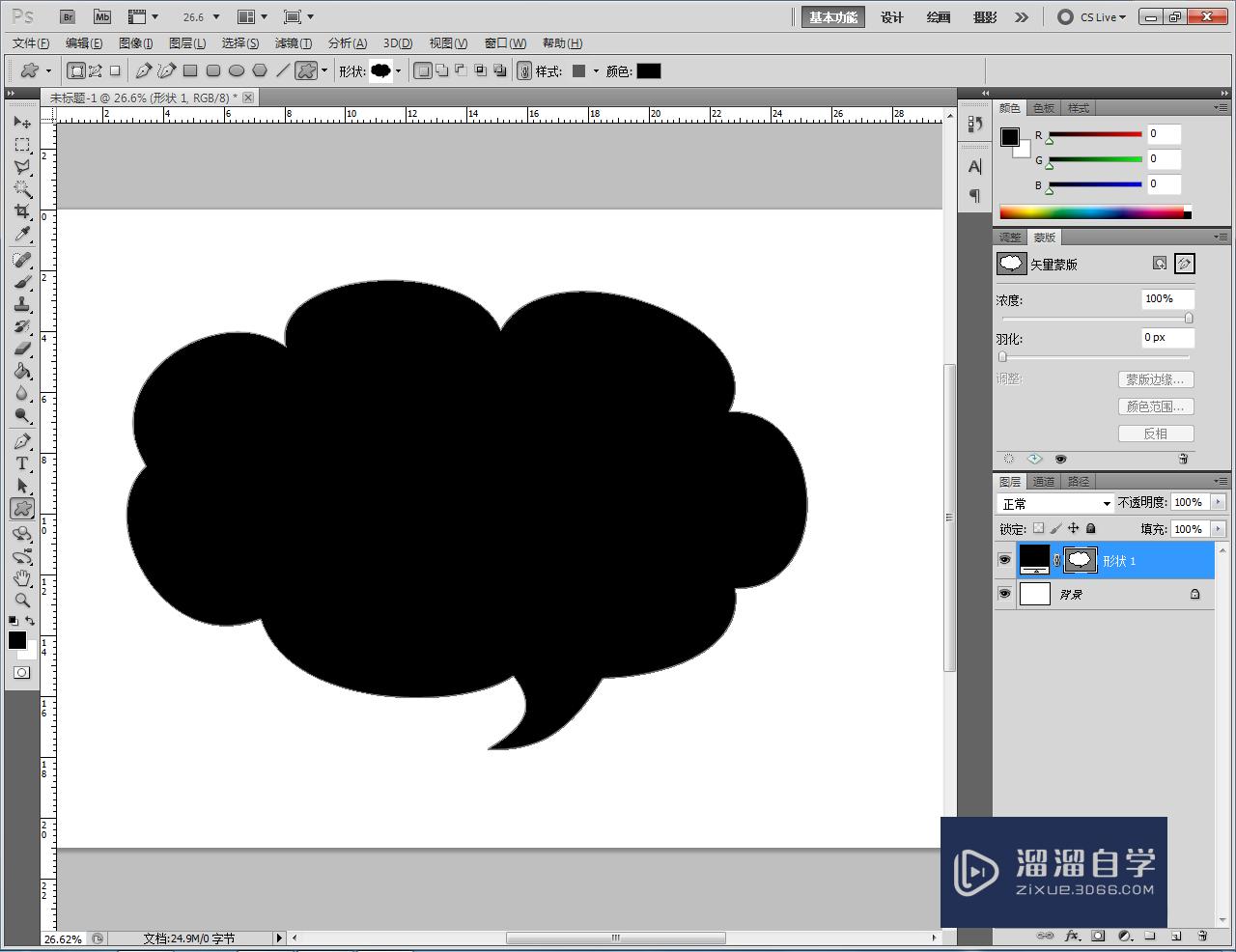
Task: Hide the 背景 layer
Action: click(x=1005, y=594)
